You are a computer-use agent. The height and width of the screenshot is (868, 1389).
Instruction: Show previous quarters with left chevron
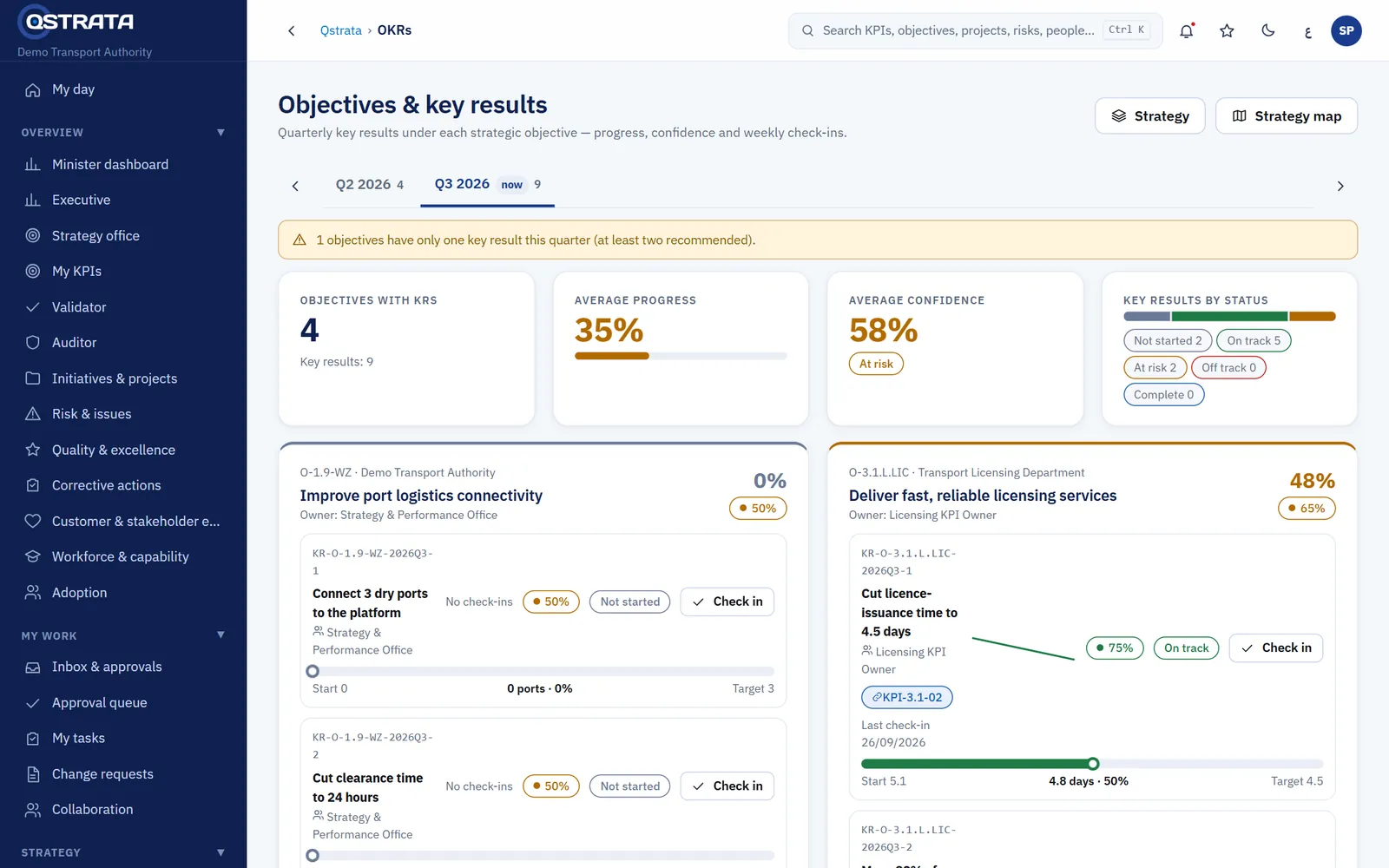tap(295, 186)
